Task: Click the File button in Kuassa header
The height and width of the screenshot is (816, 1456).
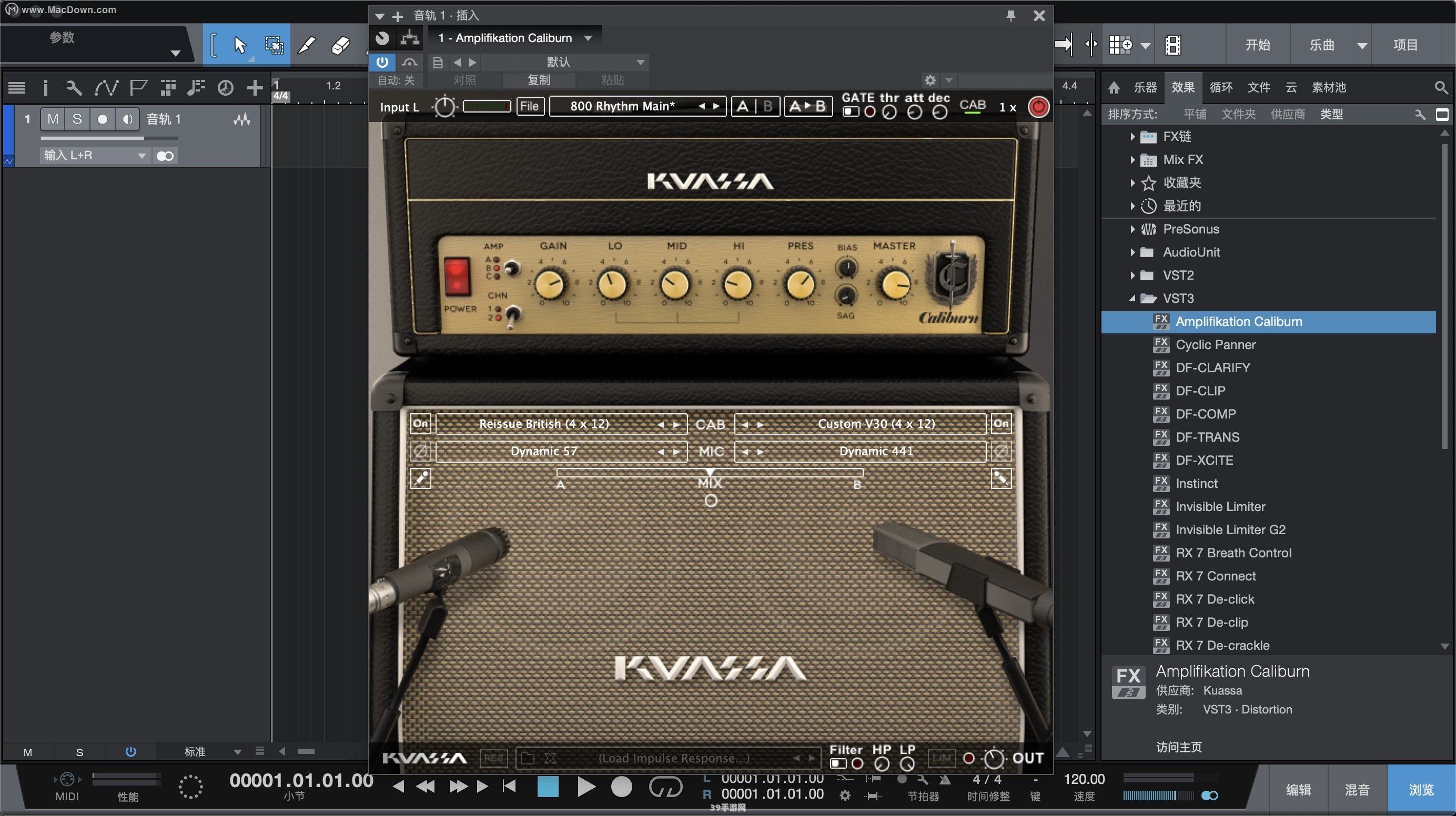Action: [530, 106]
